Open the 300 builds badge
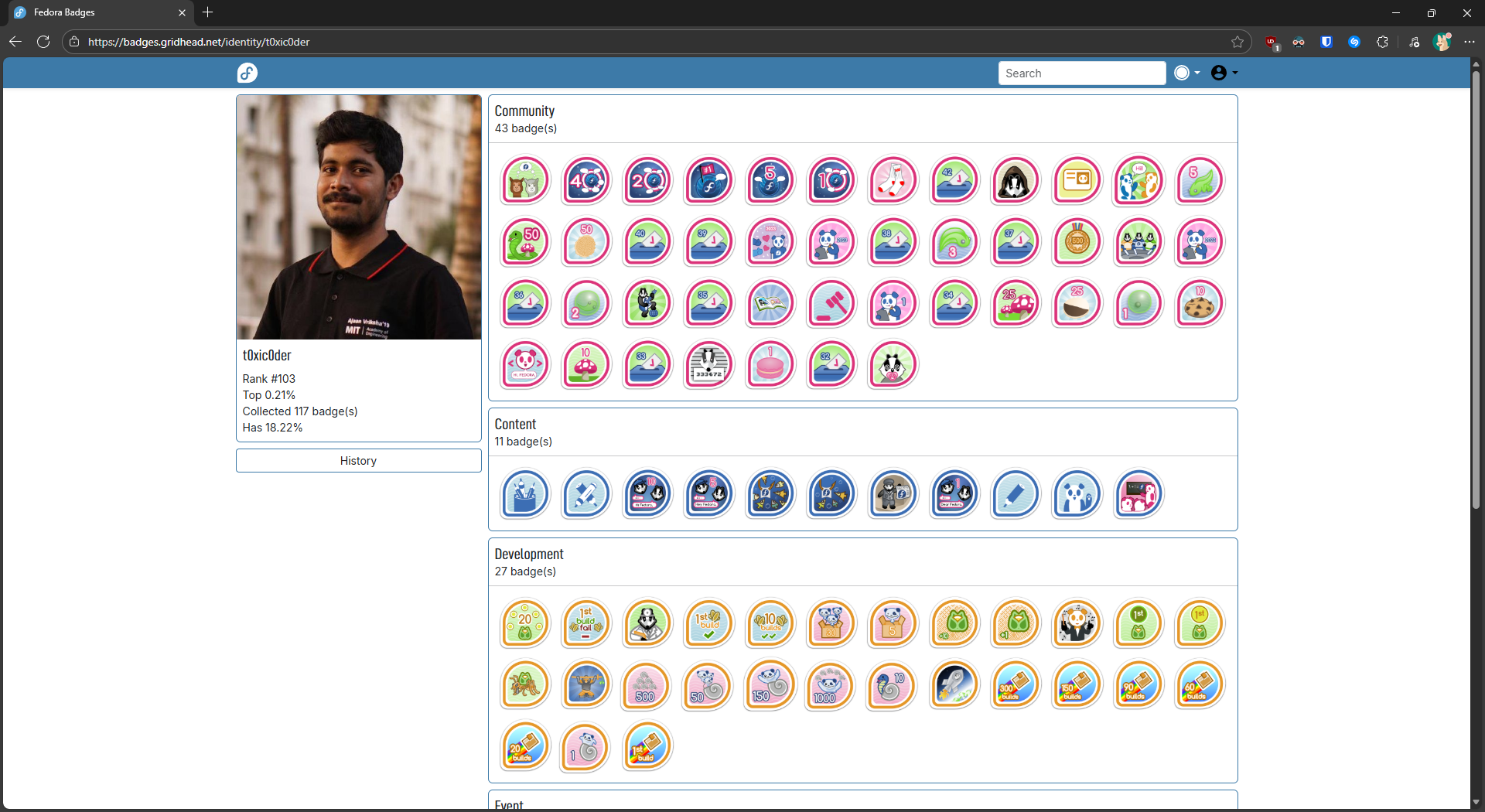The width and height of the screenshot is (1485, 812). click(x=1015, y=685)
